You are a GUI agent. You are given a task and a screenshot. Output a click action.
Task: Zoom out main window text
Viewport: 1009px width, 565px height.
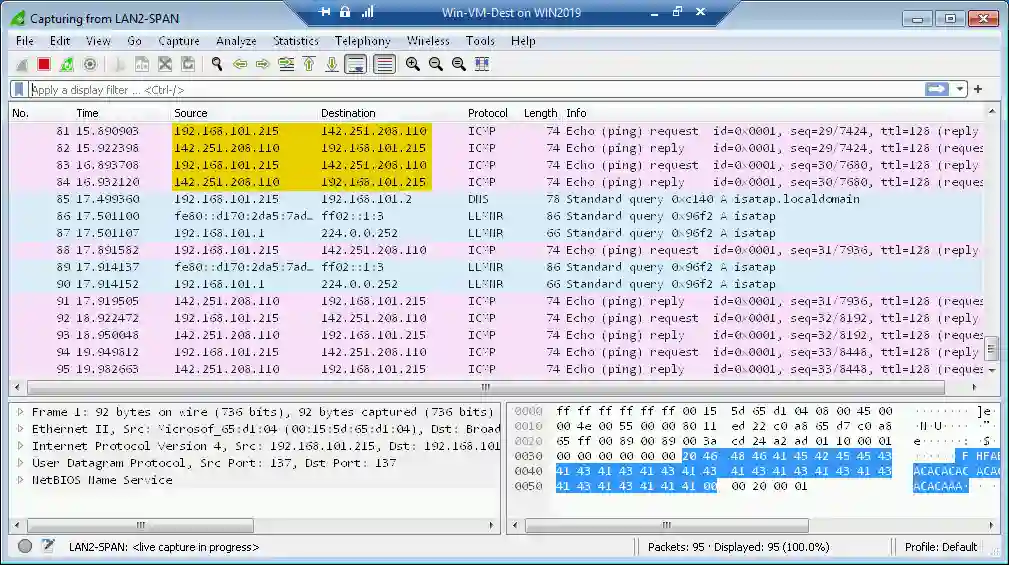tap(436, 64)
